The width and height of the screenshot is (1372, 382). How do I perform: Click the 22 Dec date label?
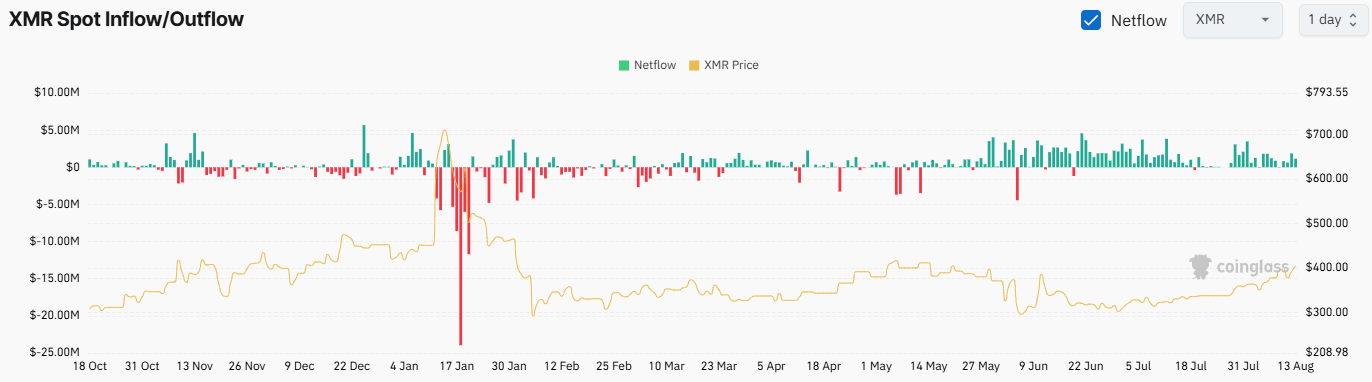click(x=352, y=367)
